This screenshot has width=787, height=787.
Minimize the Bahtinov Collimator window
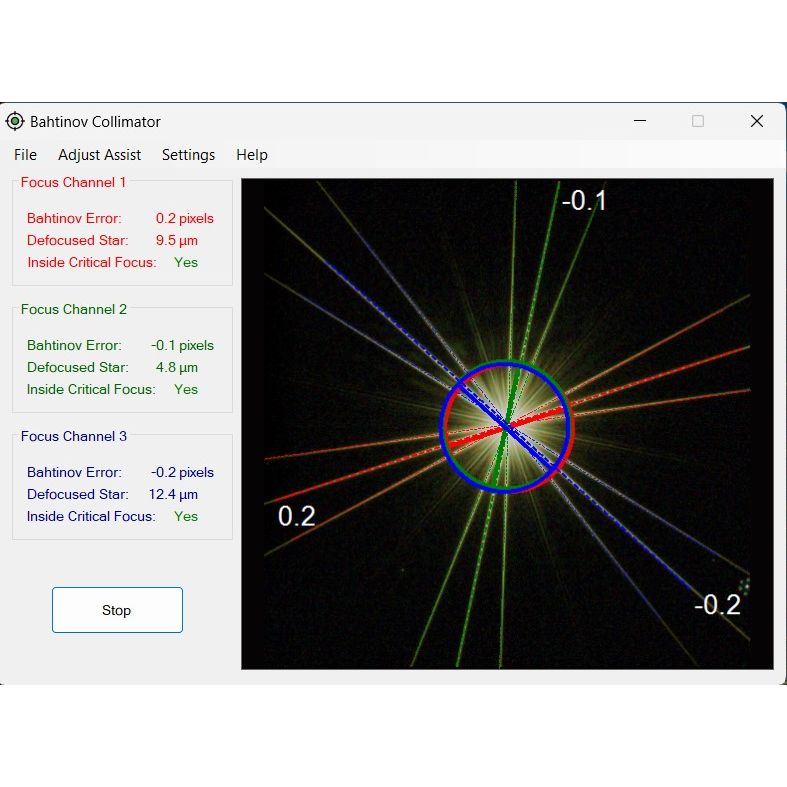tap(639, 121)
